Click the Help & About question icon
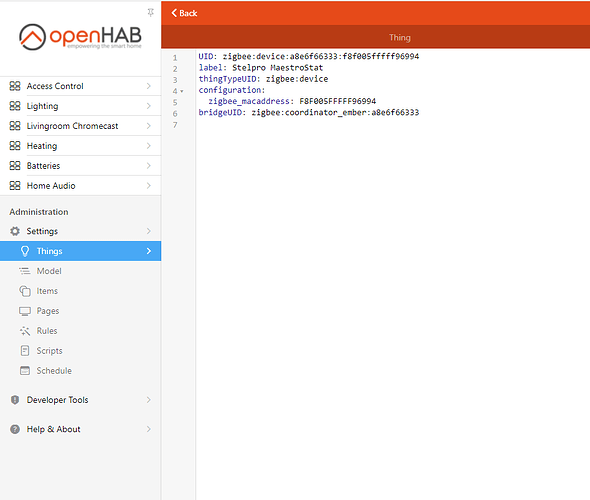590x500 pixels. [x=15, y=429]
